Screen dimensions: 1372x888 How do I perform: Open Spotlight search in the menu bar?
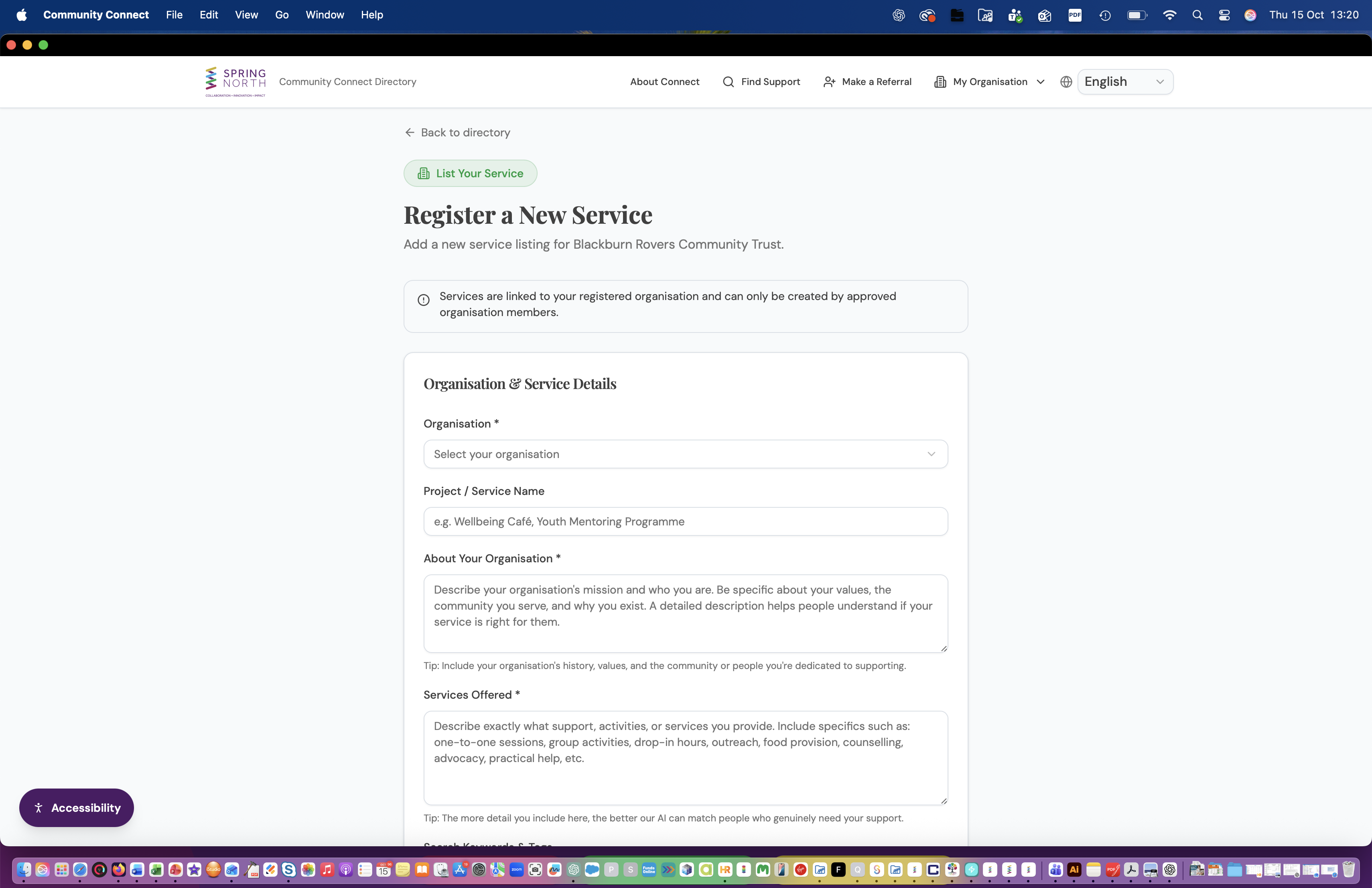pyautogui.click(x=1197, y=15)
